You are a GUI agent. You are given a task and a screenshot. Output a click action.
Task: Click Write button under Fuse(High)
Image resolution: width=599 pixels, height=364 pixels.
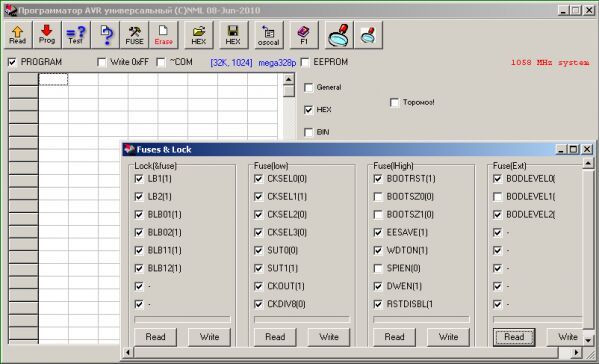[x=448, y=337]
